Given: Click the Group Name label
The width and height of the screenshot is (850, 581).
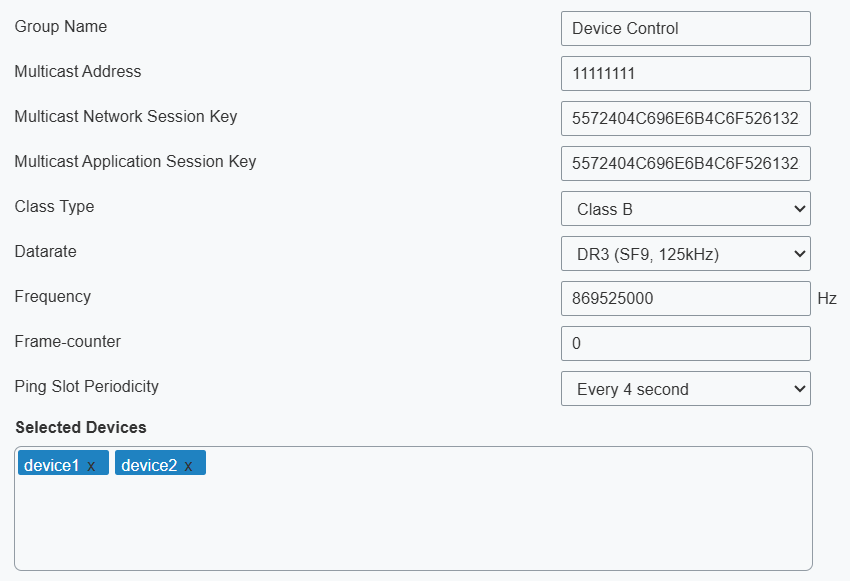Looking at the screenshot, I should (61, 27).
